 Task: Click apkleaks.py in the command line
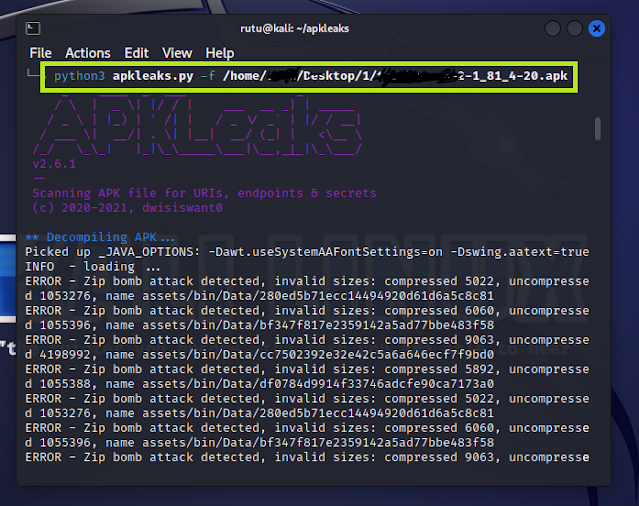153,76
